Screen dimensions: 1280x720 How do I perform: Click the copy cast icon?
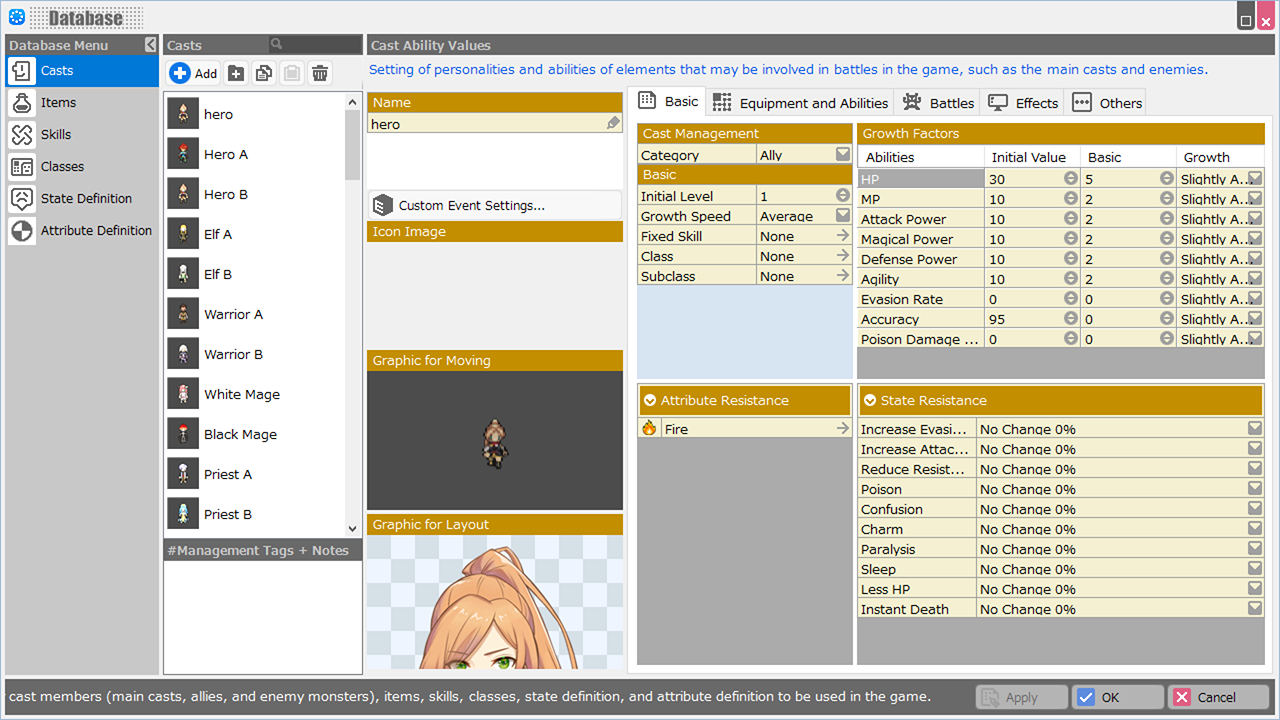coord(264,73)
